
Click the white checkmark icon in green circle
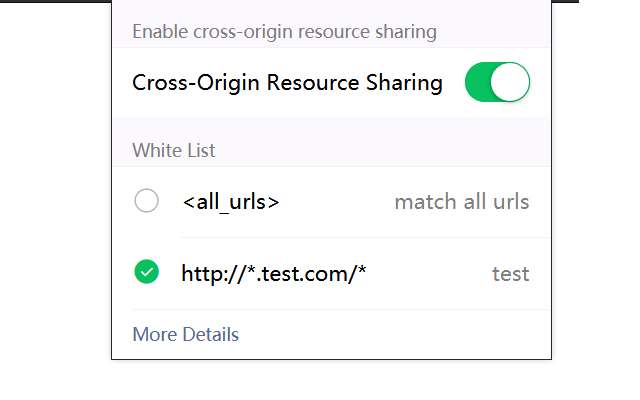point(147,272)
